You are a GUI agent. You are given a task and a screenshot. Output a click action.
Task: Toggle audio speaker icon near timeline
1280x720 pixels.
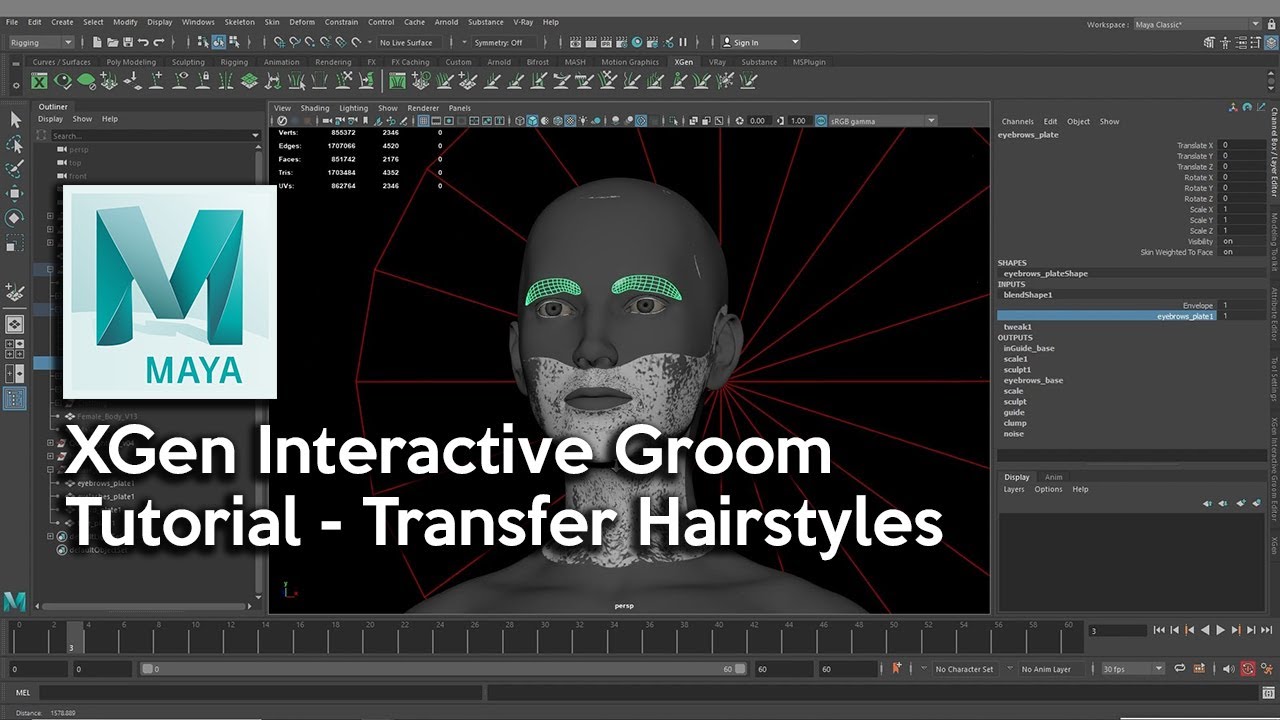pos(1228,669)
